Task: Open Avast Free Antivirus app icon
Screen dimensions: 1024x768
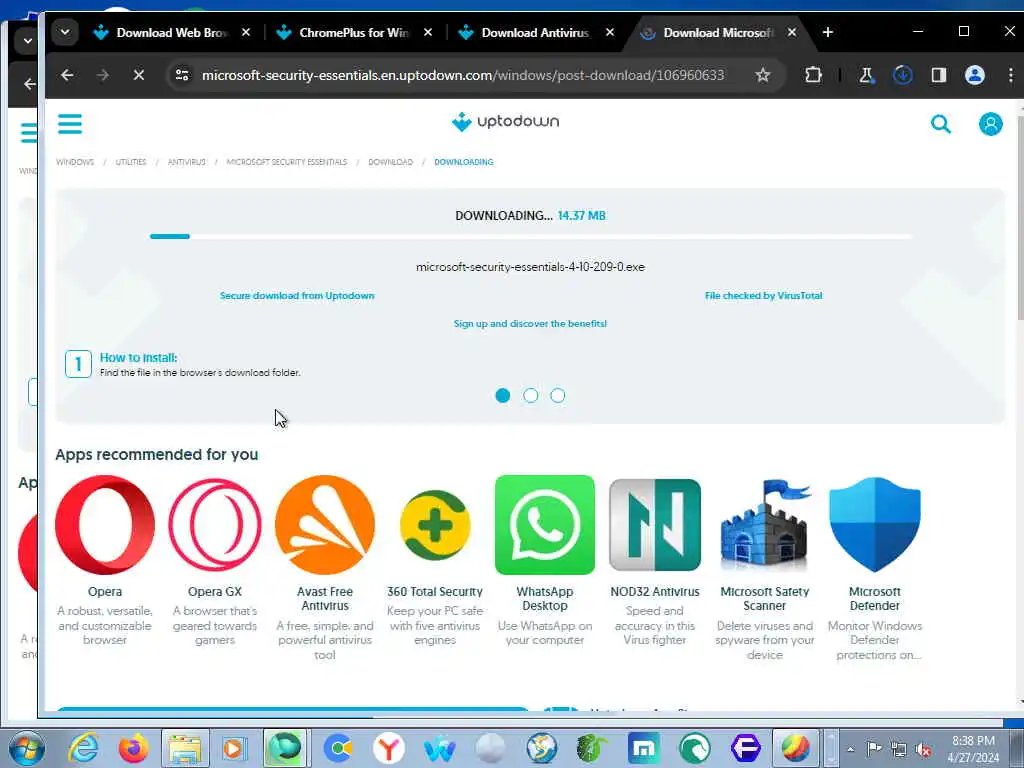Action: click(325, 524)
